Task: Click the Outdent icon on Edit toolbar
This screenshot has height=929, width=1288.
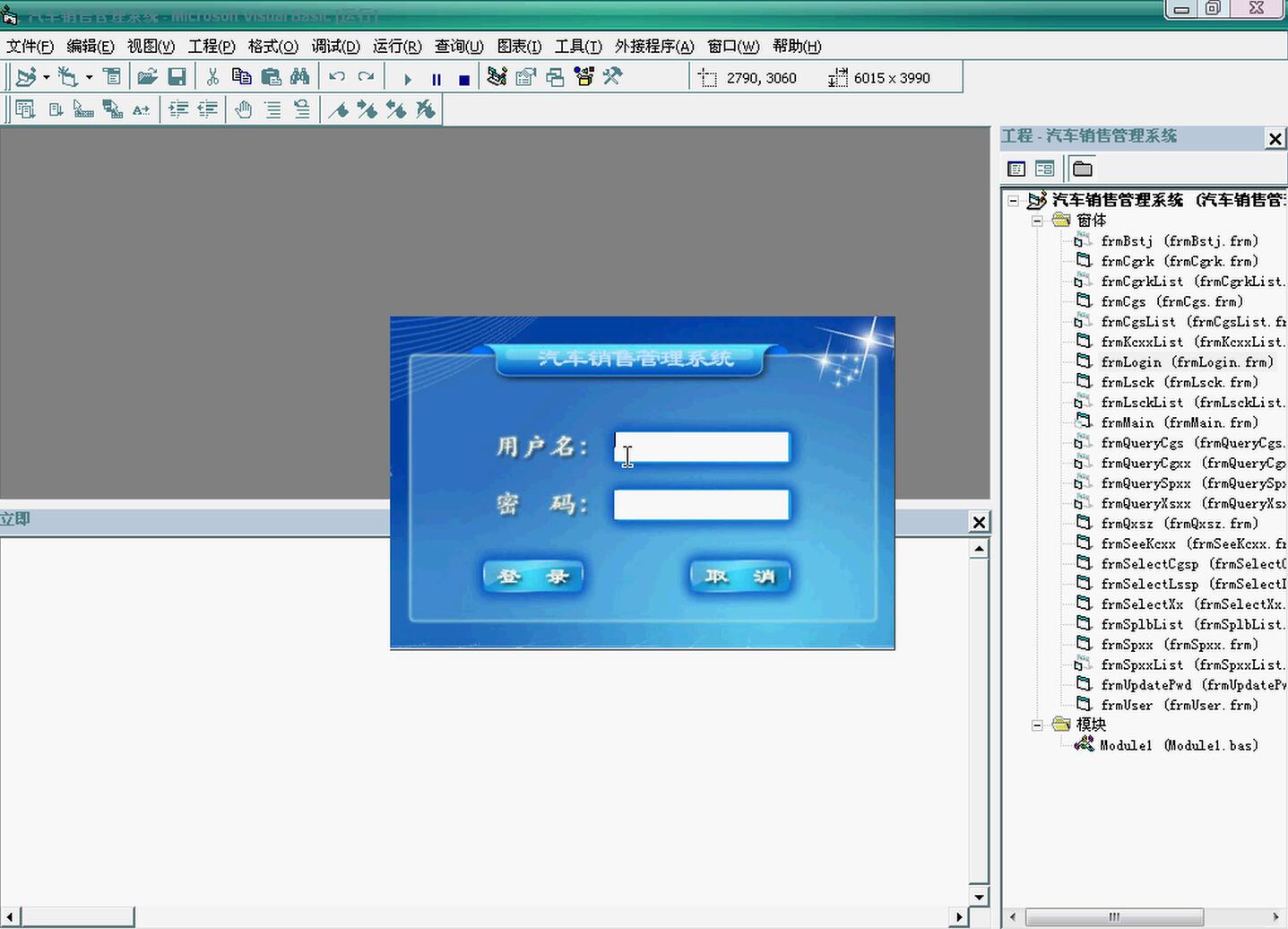Action: [207, 109]
